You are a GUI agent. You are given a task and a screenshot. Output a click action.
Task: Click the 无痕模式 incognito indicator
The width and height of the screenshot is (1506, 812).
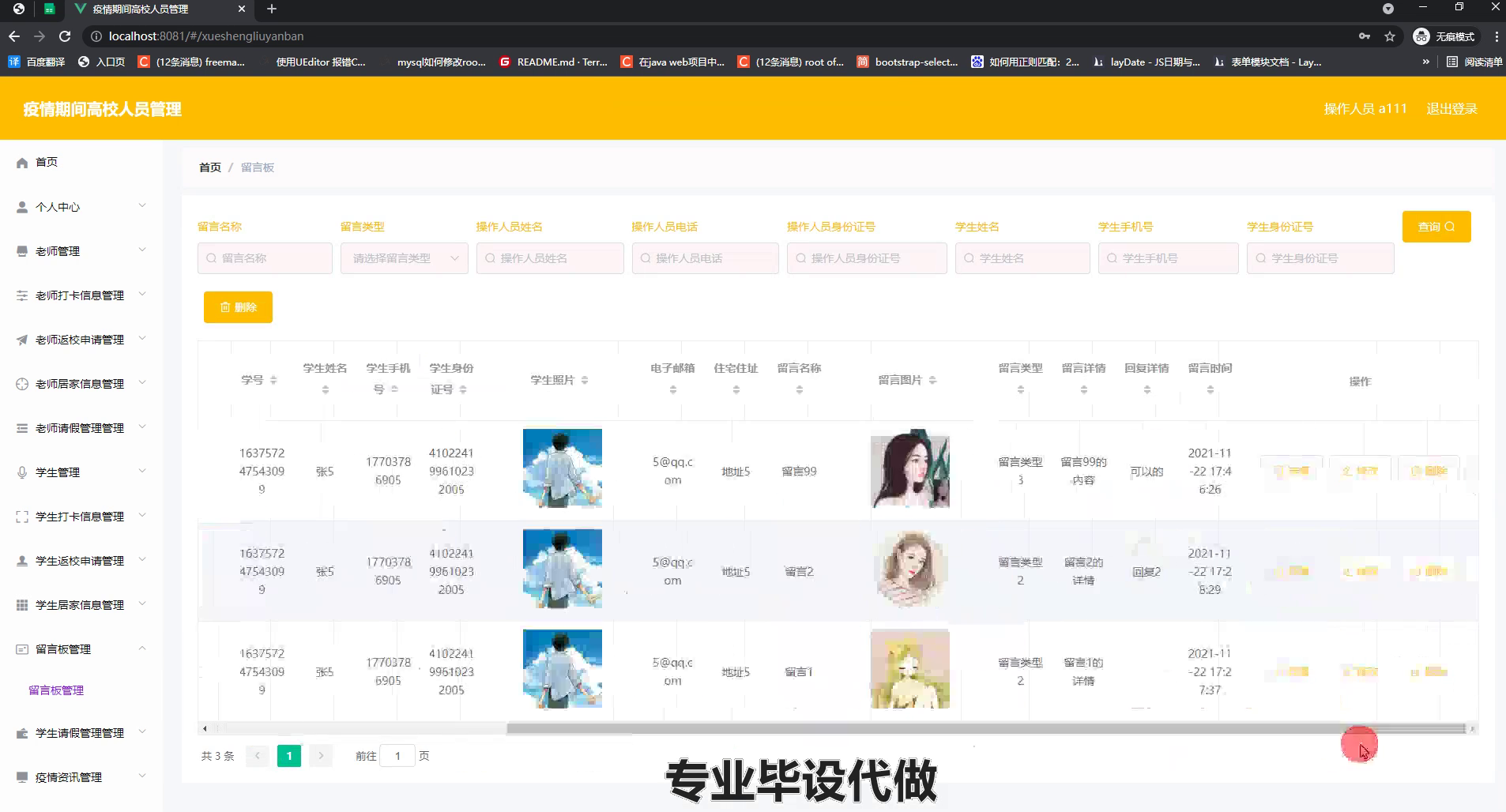pyautogui.click(x=1444, y=36)
